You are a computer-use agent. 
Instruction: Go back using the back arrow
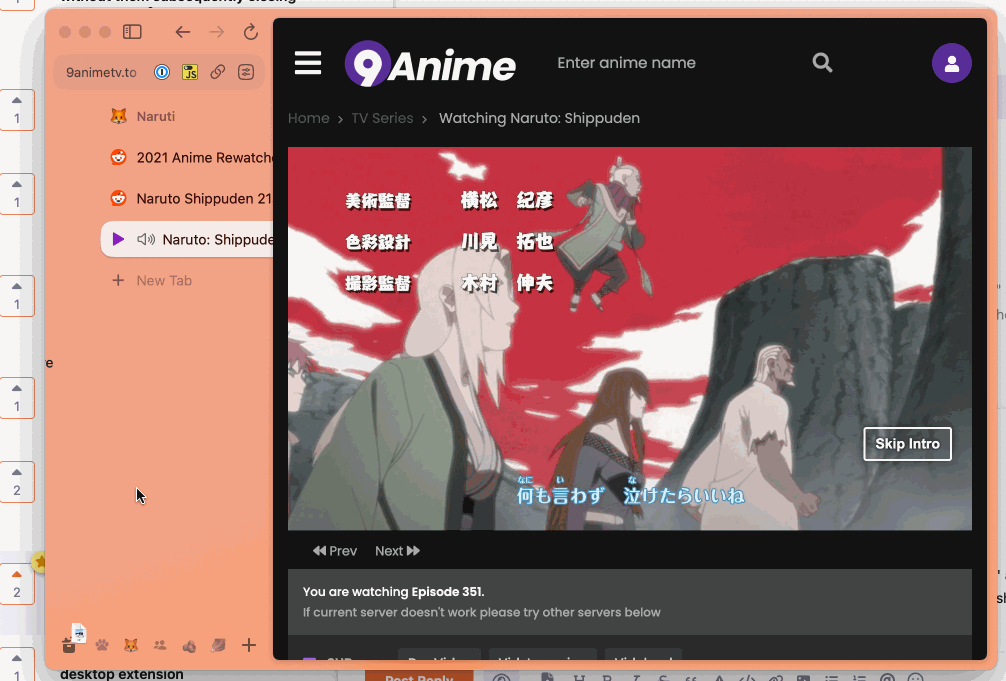[182, 32]
